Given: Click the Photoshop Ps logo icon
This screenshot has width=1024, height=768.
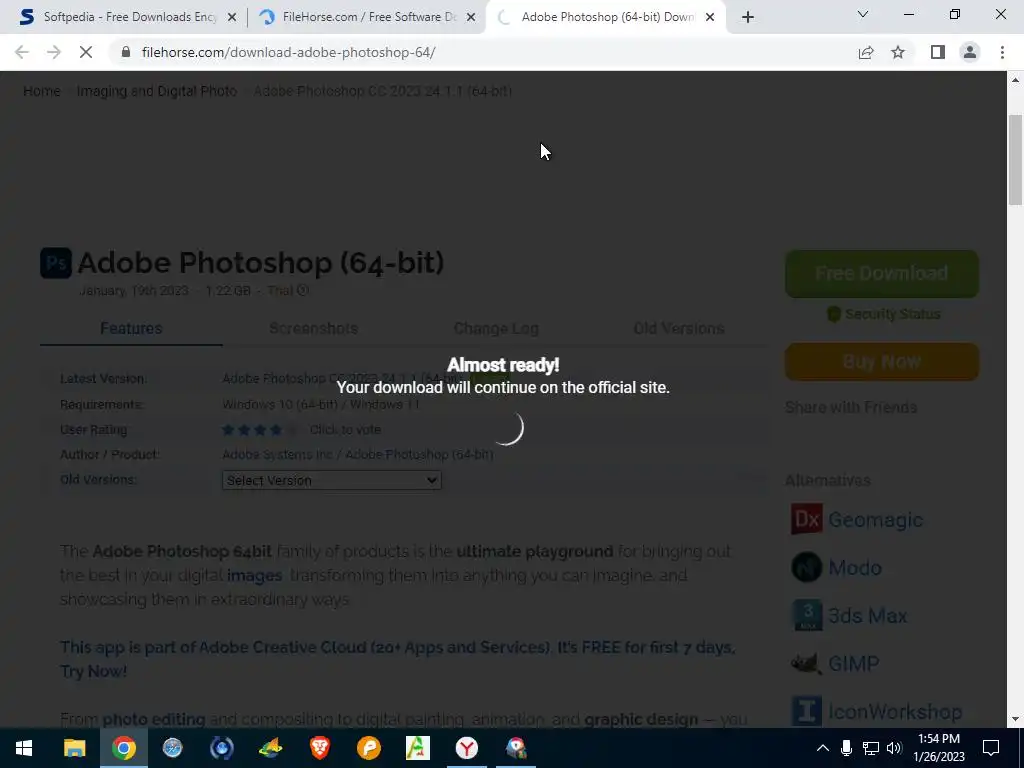Looking at the screenshot, I should pos(56,263).
